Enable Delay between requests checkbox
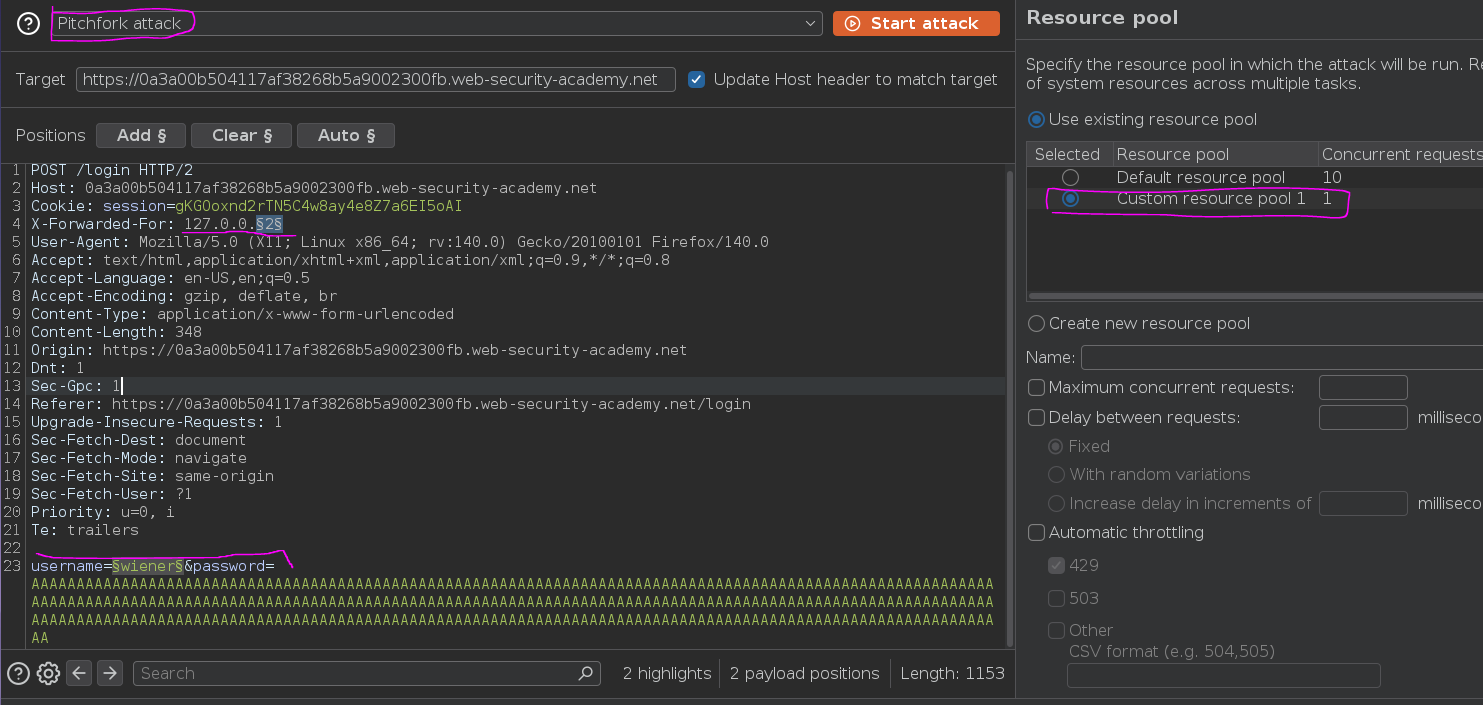 click(x=1037, y=417)
